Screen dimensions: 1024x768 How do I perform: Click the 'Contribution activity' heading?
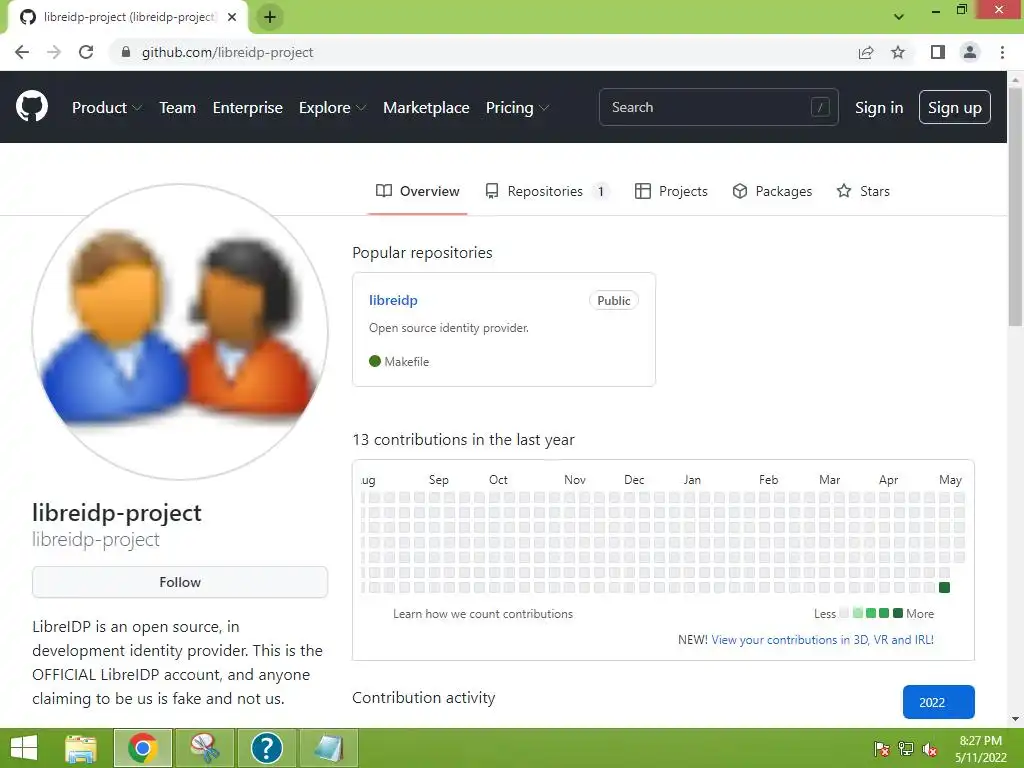click(424, 697)
